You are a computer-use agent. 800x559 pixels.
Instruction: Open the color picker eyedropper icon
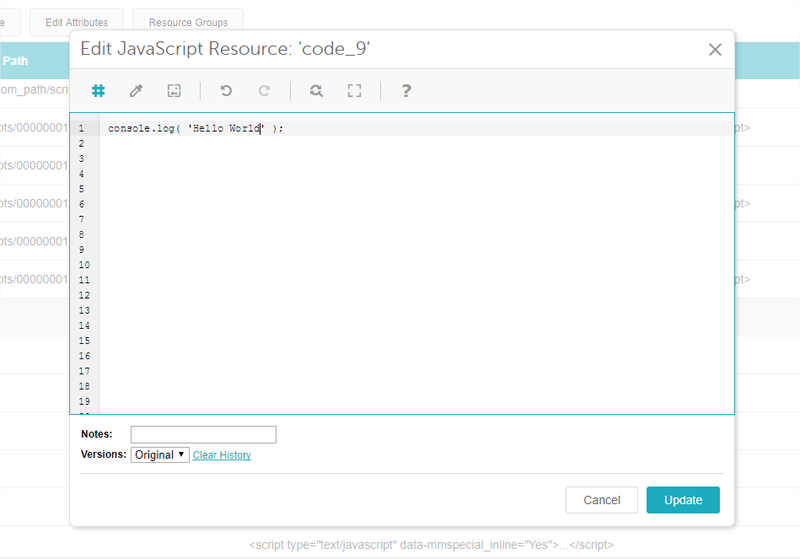click(136, 91)
